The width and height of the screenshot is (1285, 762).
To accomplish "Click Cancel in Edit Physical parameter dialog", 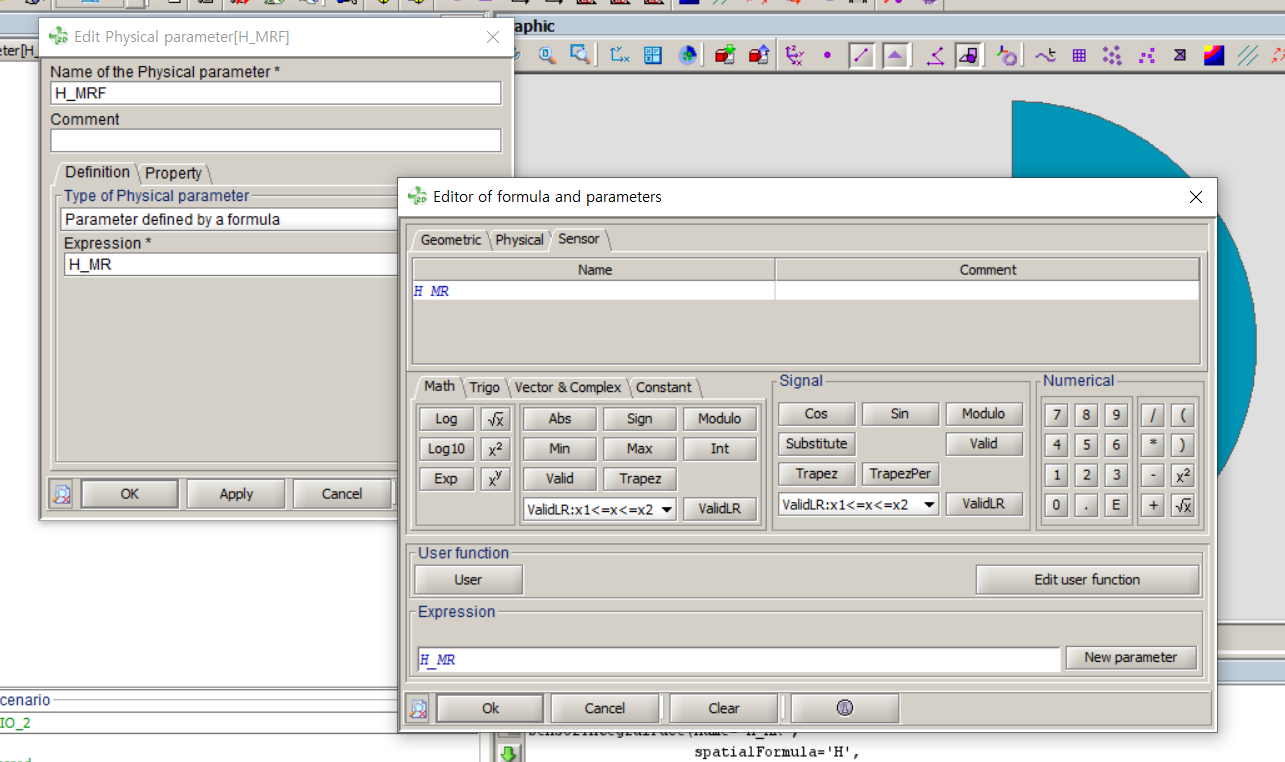I will pyautogui.click(x=342, y=494).
